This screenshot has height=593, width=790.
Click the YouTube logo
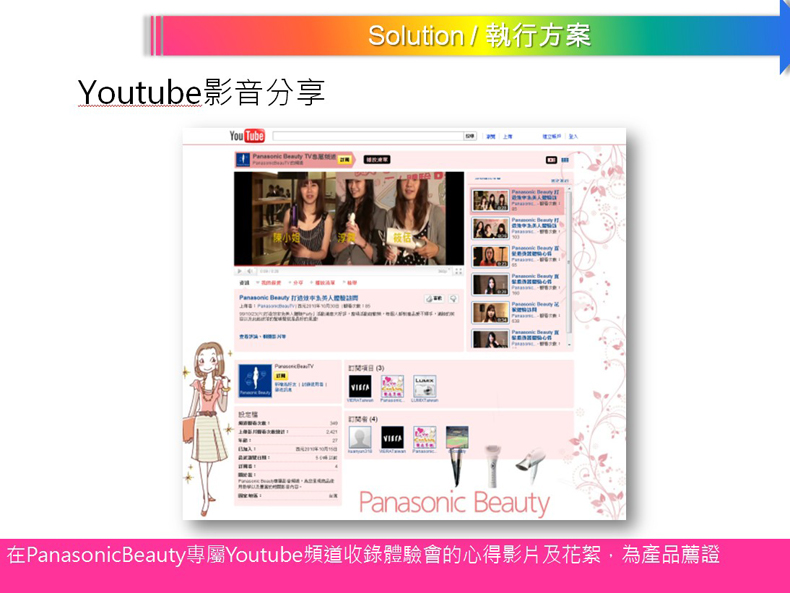pos(247,136)
